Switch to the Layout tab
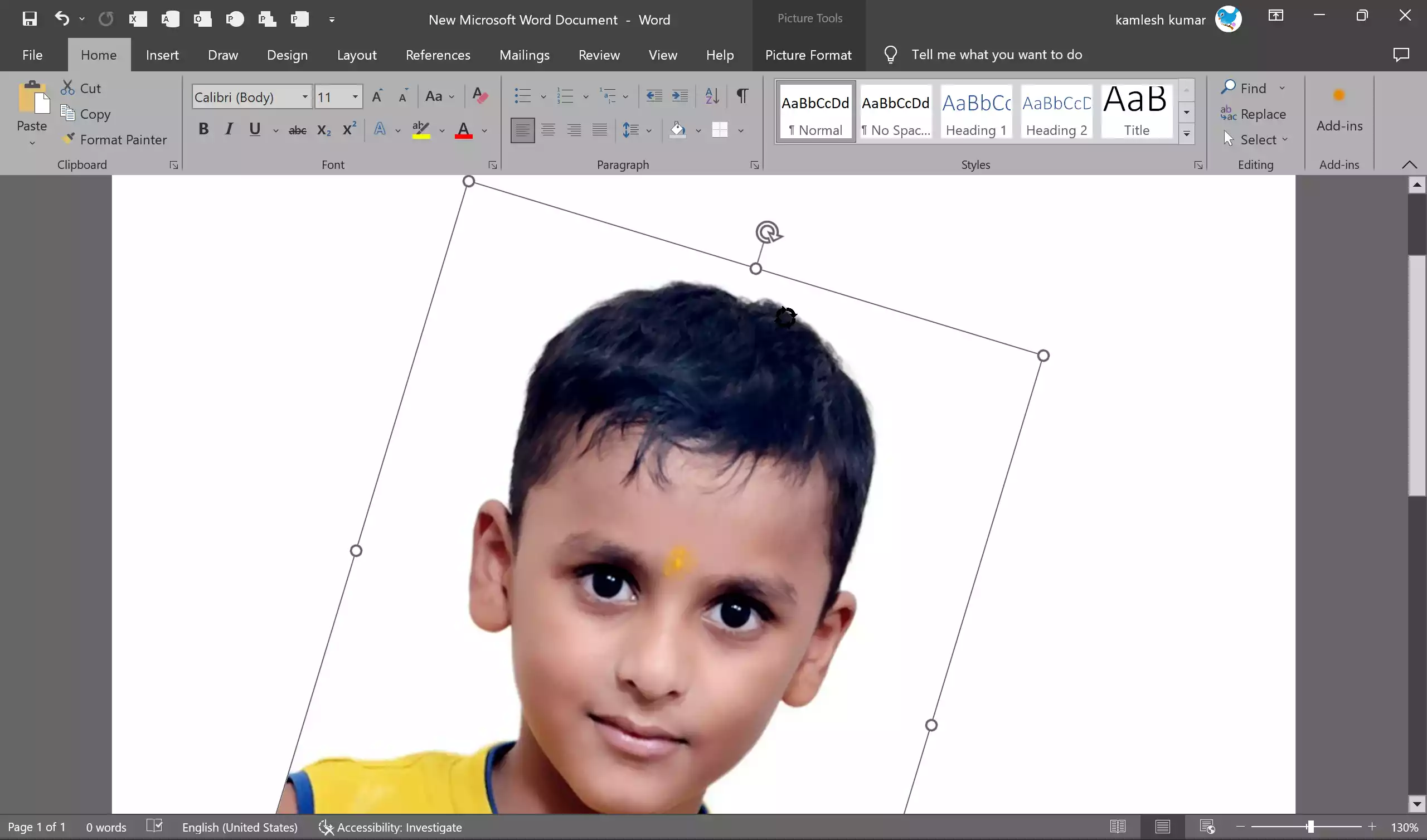The height and width of the screenshot is (840, 1427). click(357, 55)
